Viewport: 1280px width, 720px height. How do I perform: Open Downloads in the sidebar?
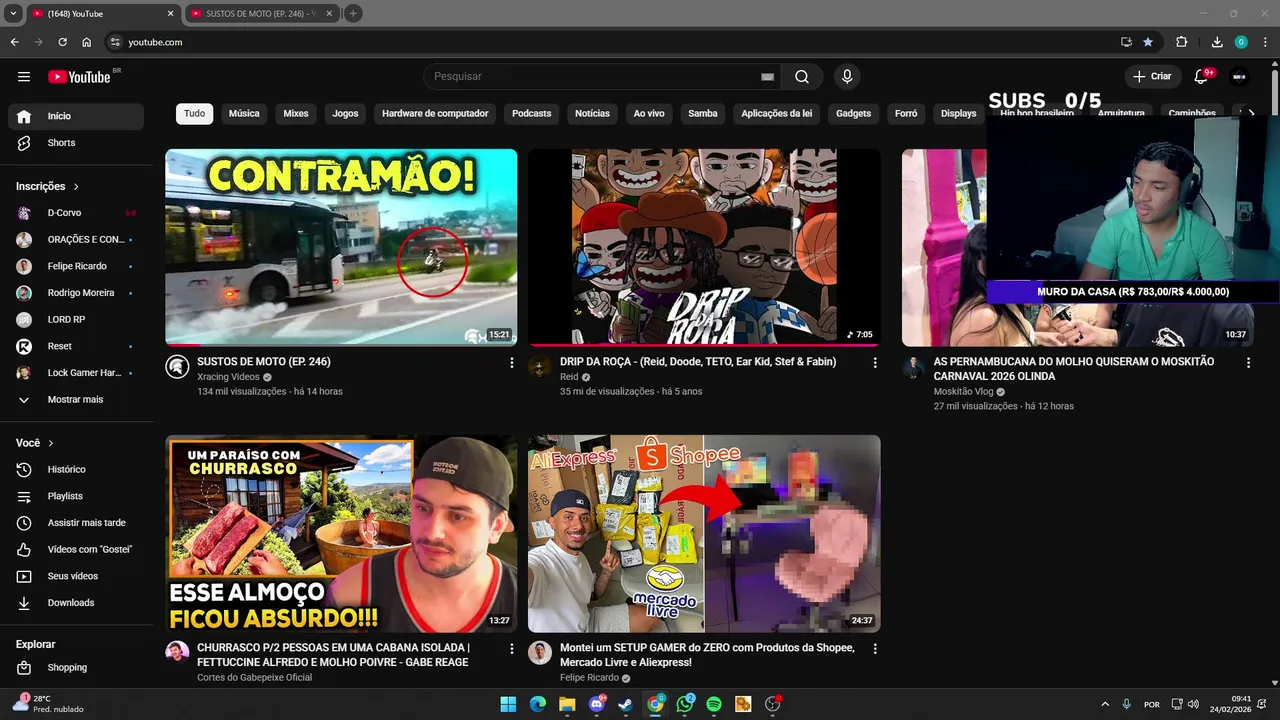(76, 603)
